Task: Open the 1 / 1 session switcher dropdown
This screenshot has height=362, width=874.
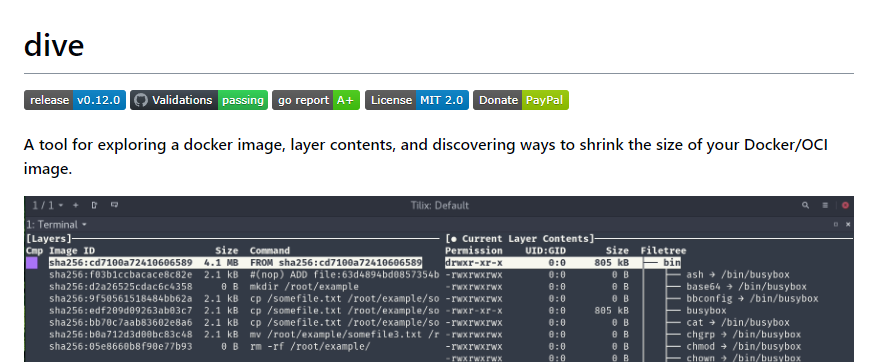Action: (47, 205)
